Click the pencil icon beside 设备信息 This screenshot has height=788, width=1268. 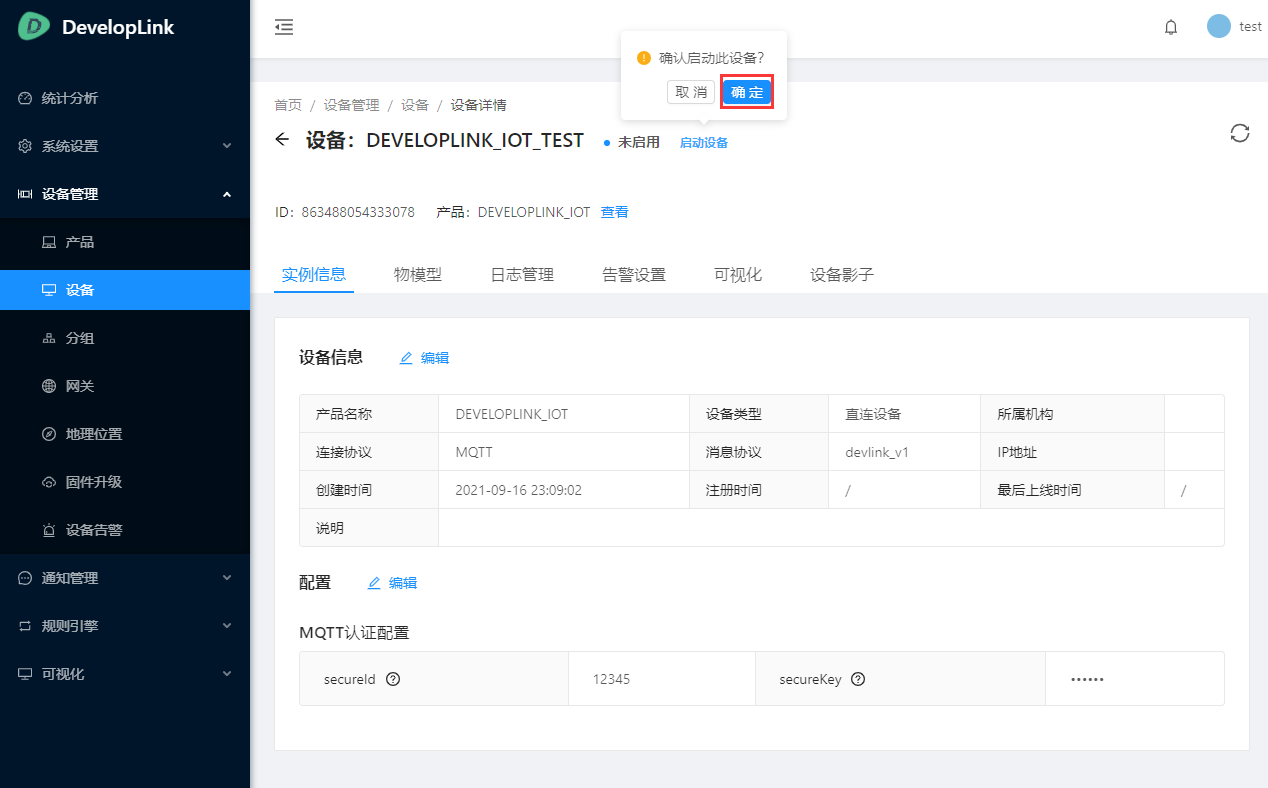tap(406, 358)
